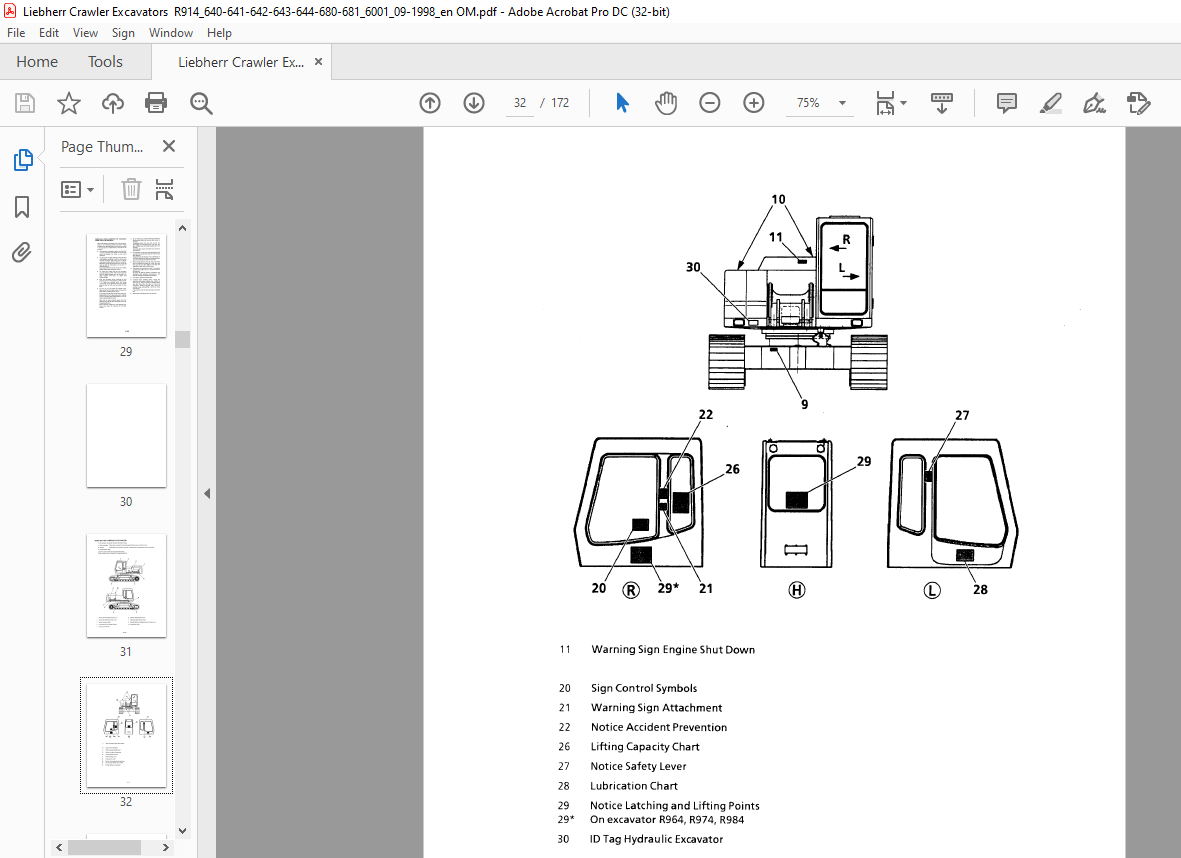Click the page number field showing 32
The image size is (1181, 858).
pyautogui.click(x=520, y=103)
